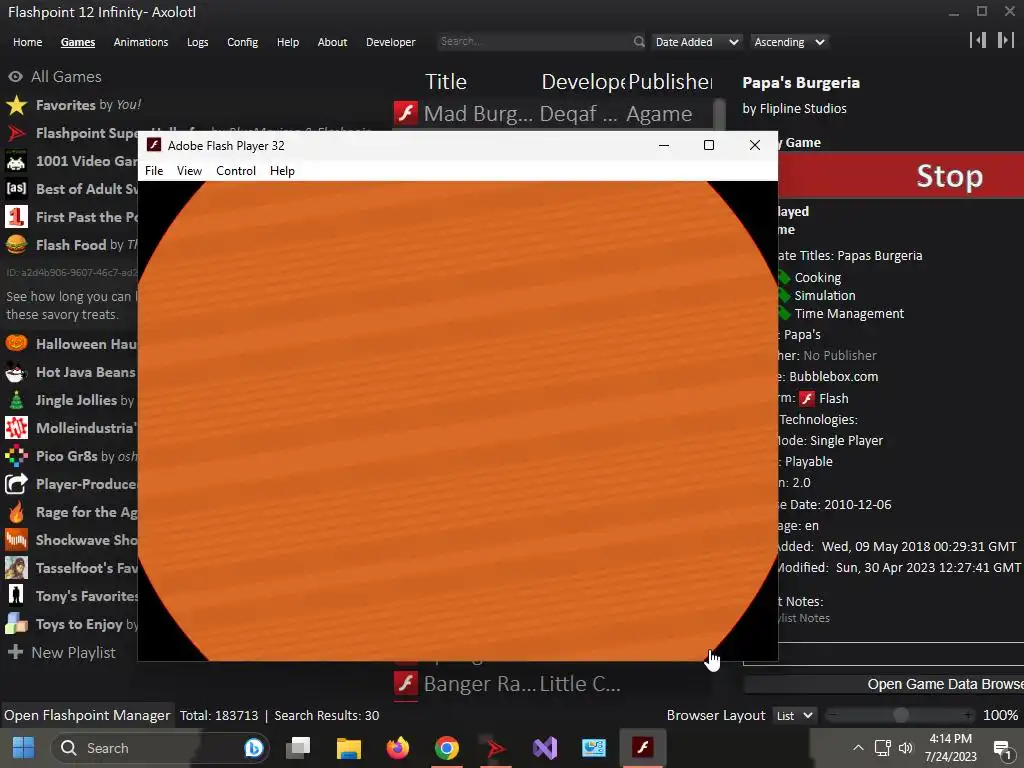Open the Flash Player File menu
Screen dimensions: 1024x768
click(154, 170)
